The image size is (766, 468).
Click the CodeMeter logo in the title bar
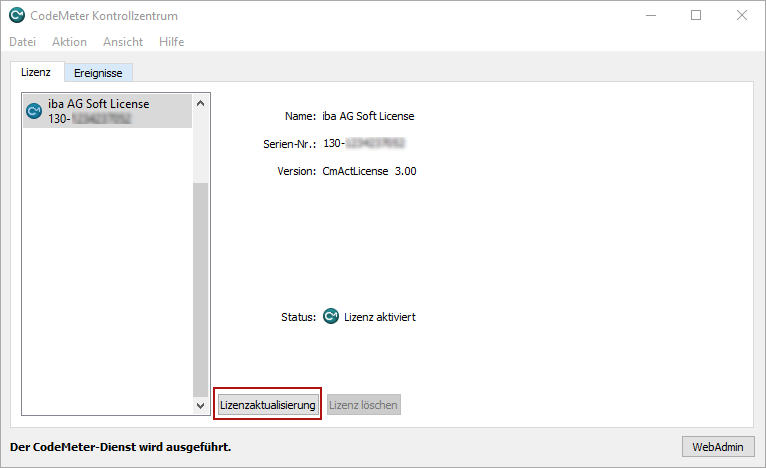pyautogui.click(x=17, y=15)
